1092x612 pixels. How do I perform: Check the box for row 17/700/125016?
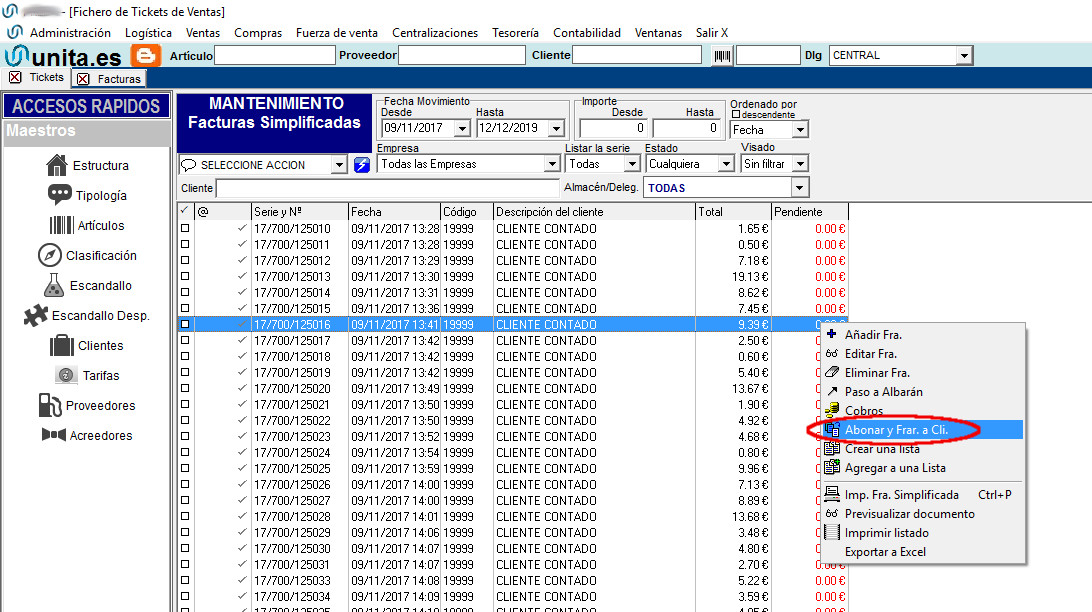tap(185, 324)
